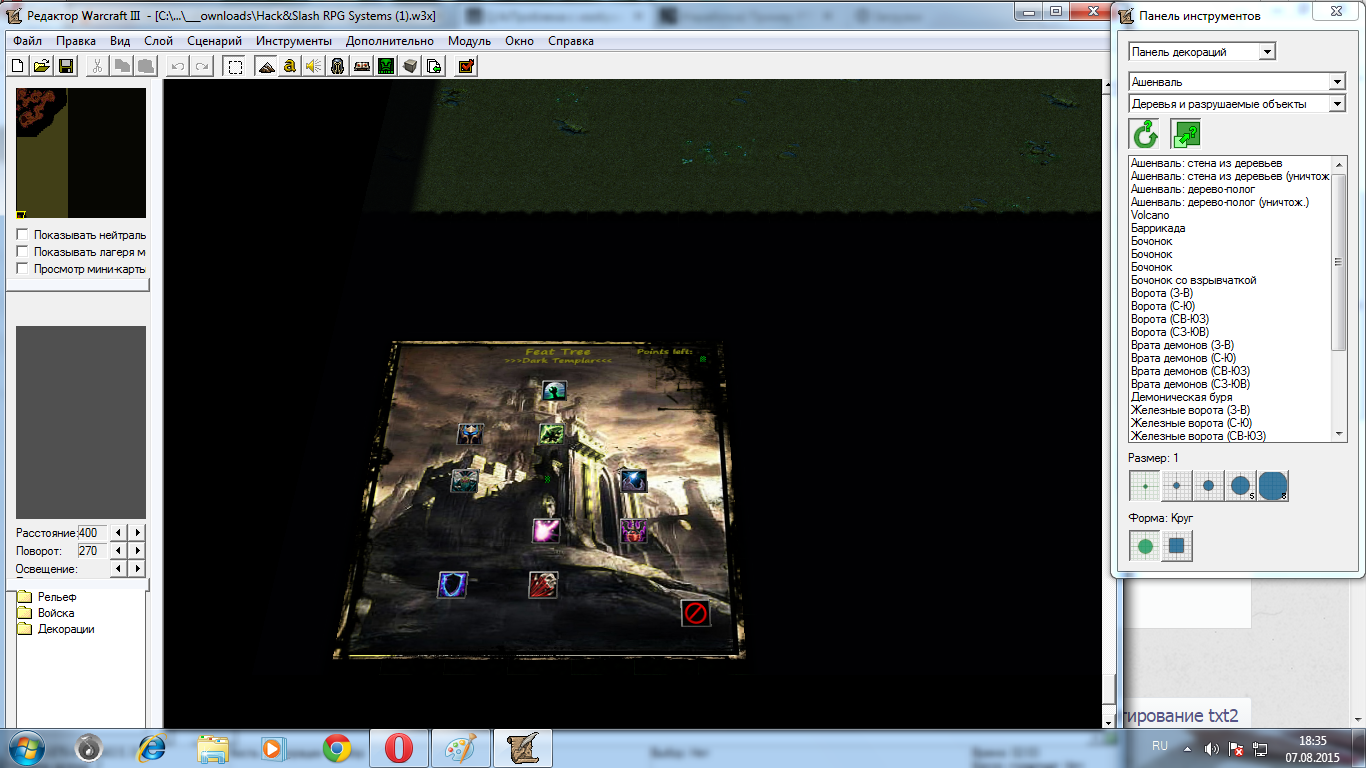Click the random scale green squares button

click(x=1186, y=134)
